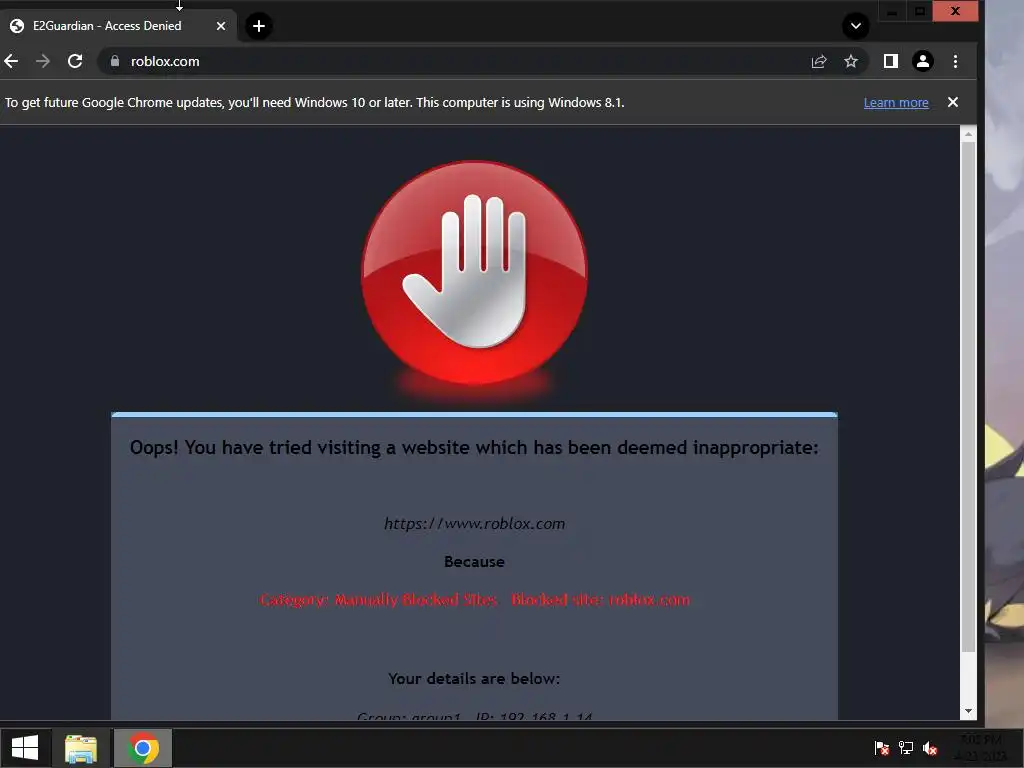Click the forward navigation arrow
The image size is (1024, 768).
43,61
